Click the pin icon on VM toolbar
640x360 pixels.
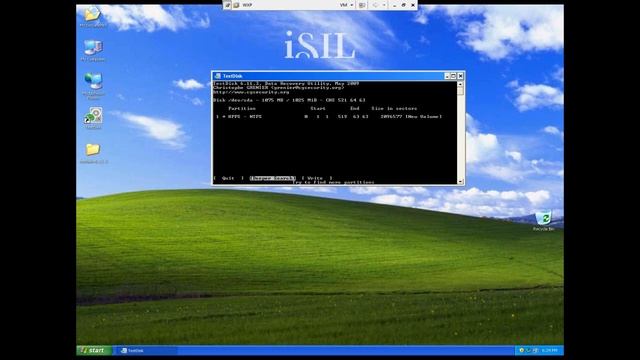click(x=227, y=5)
